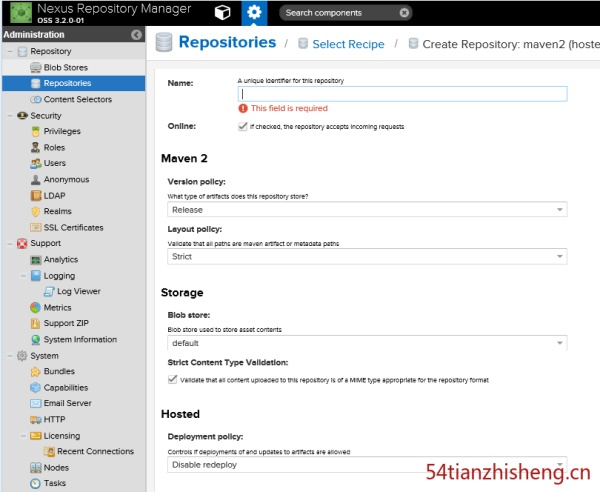
Task: Open Blob store dropdown showing default
Action: [367, 343]
